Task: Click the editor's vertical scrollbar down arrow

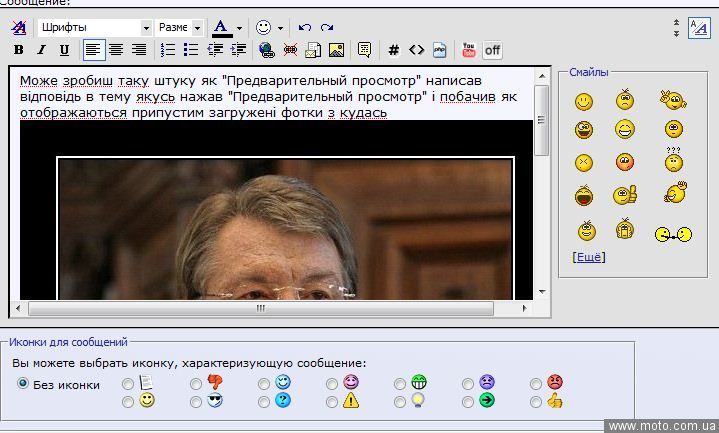Action: tap(542, 292)
